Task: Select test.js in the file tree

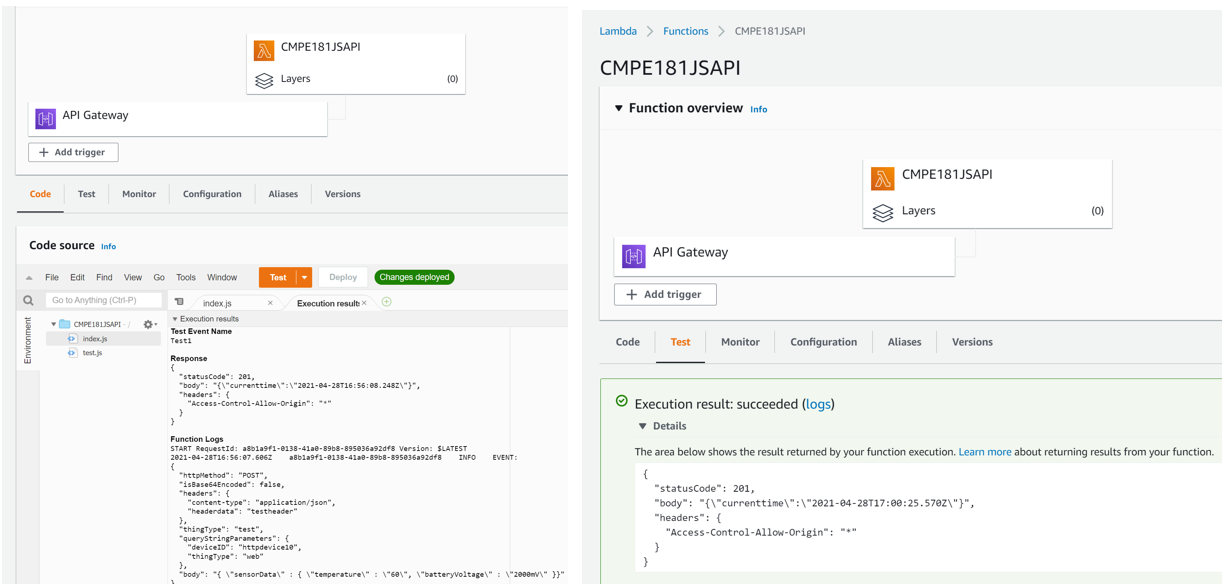Action: tap(92, 353)
